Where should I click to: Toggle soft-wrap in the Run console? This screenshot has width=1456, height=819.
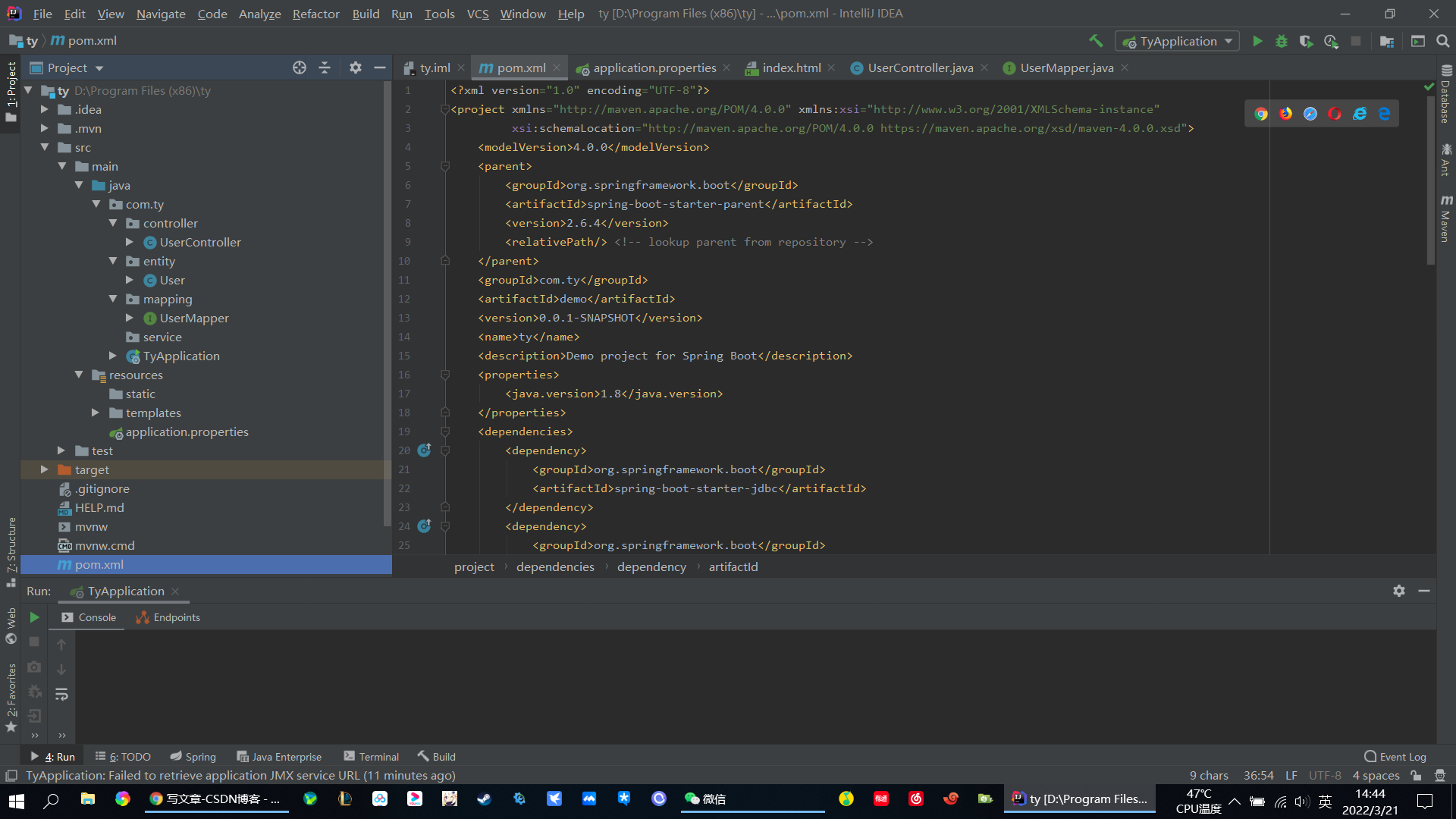click(x=61, y=695)
